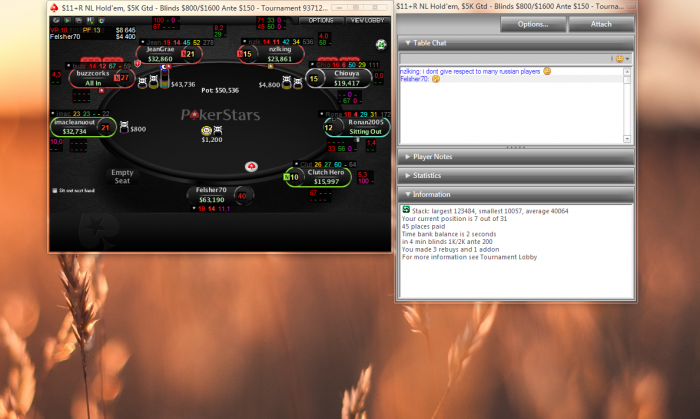The height and width of the screenshot is (419, 700).
Task: Click the red shield badge near JeanGrae's seat
Action: tap(138, 64)
